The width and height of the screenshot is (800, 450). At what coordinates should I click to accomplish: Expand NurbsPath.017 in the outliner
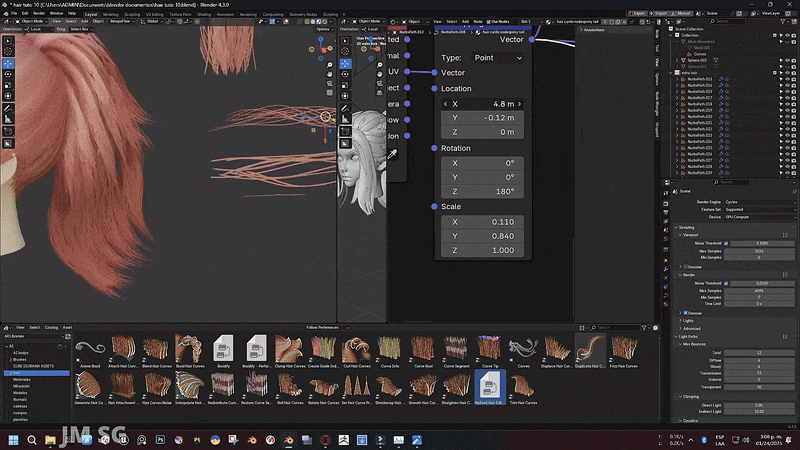[677, 98]
